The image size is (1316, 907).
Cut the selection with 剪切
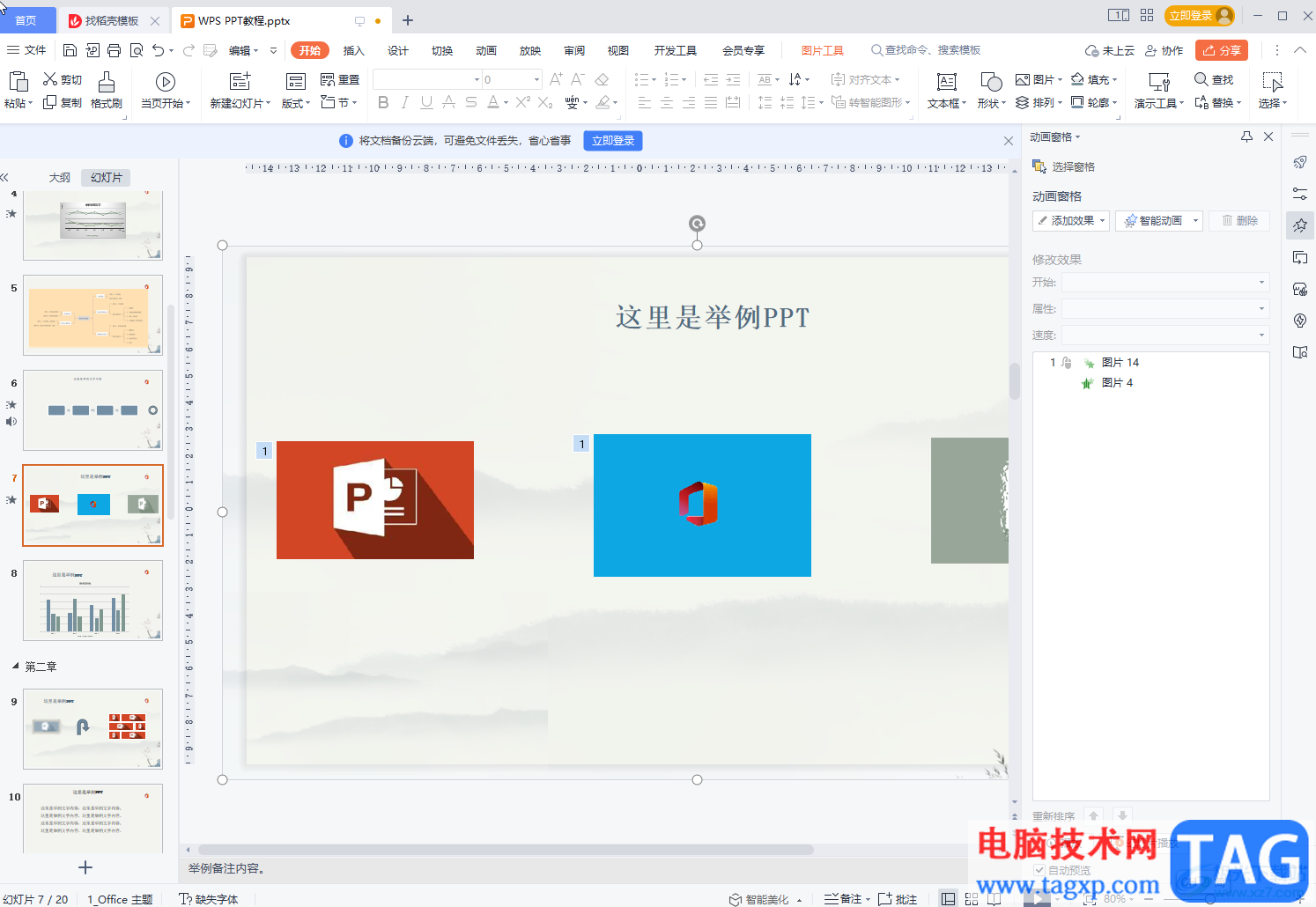63,79
